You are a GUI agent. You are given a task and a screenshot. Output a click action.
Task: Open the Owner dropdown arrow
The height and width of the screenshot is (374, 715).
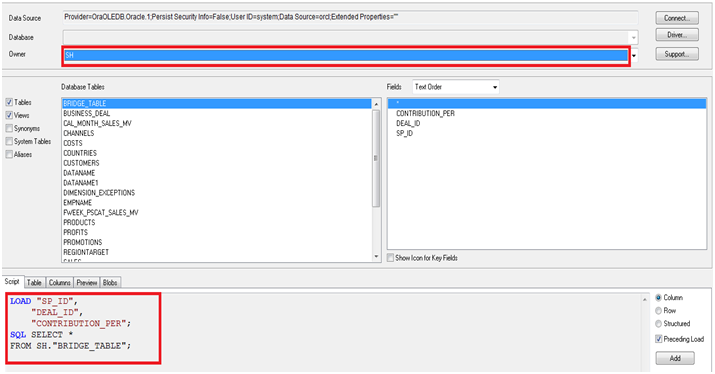pyautogui.click(x=634, y=56)
